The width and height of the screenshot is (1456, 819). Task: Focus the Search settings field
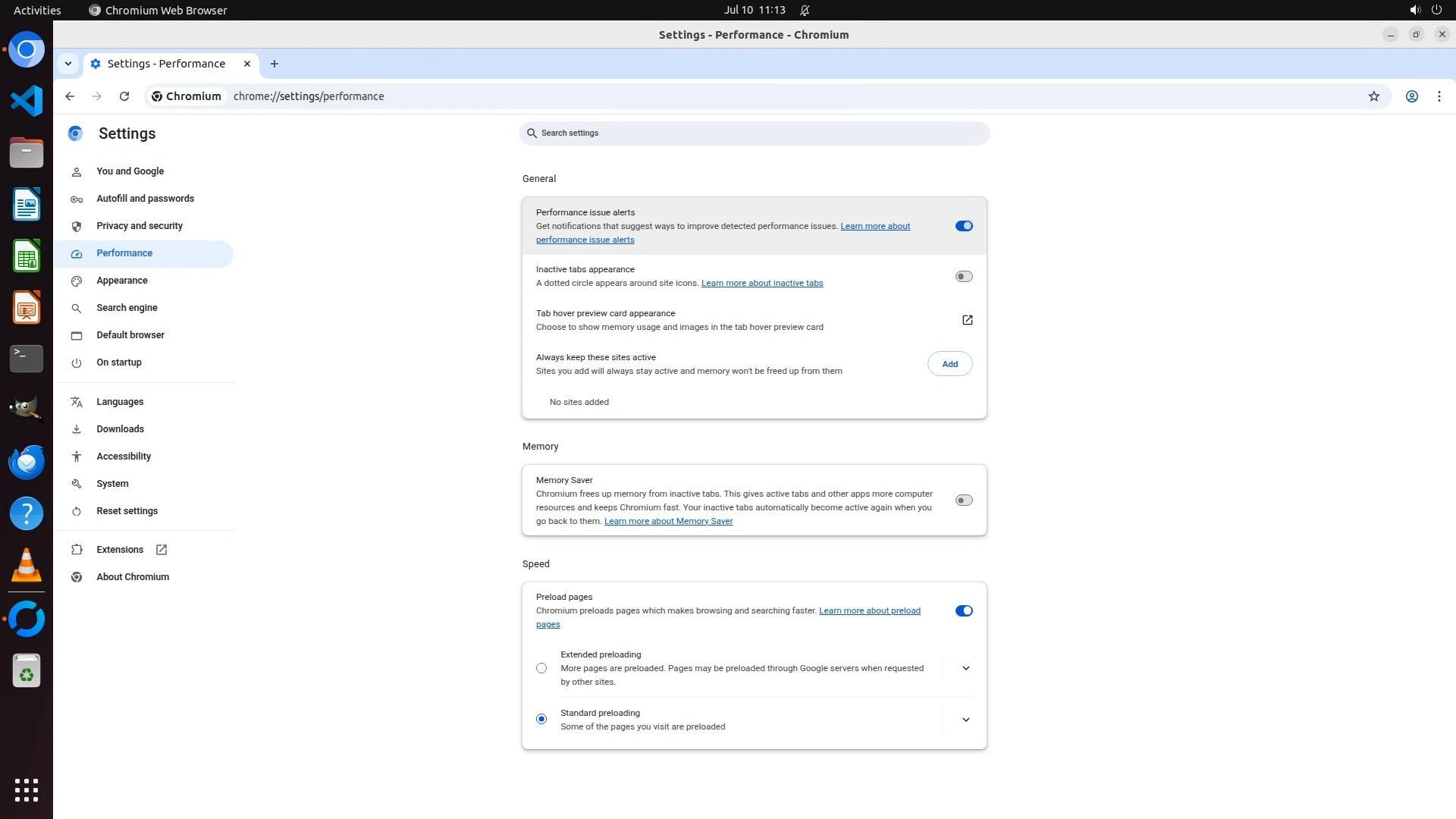754,133
